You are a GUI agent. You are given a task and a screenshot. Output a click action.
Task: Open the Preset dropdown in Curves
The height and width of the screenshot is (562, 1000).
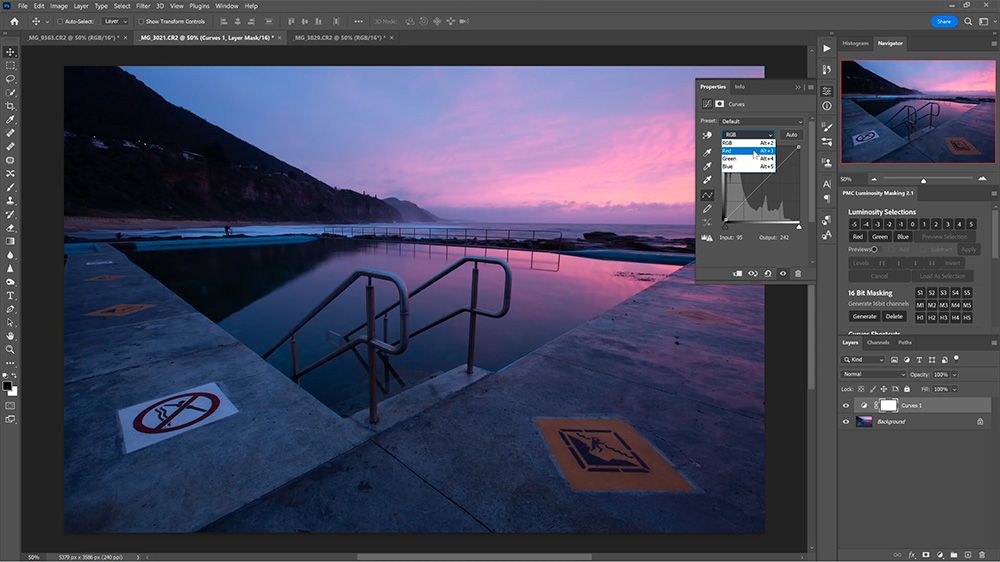click(x=761, y=121)
